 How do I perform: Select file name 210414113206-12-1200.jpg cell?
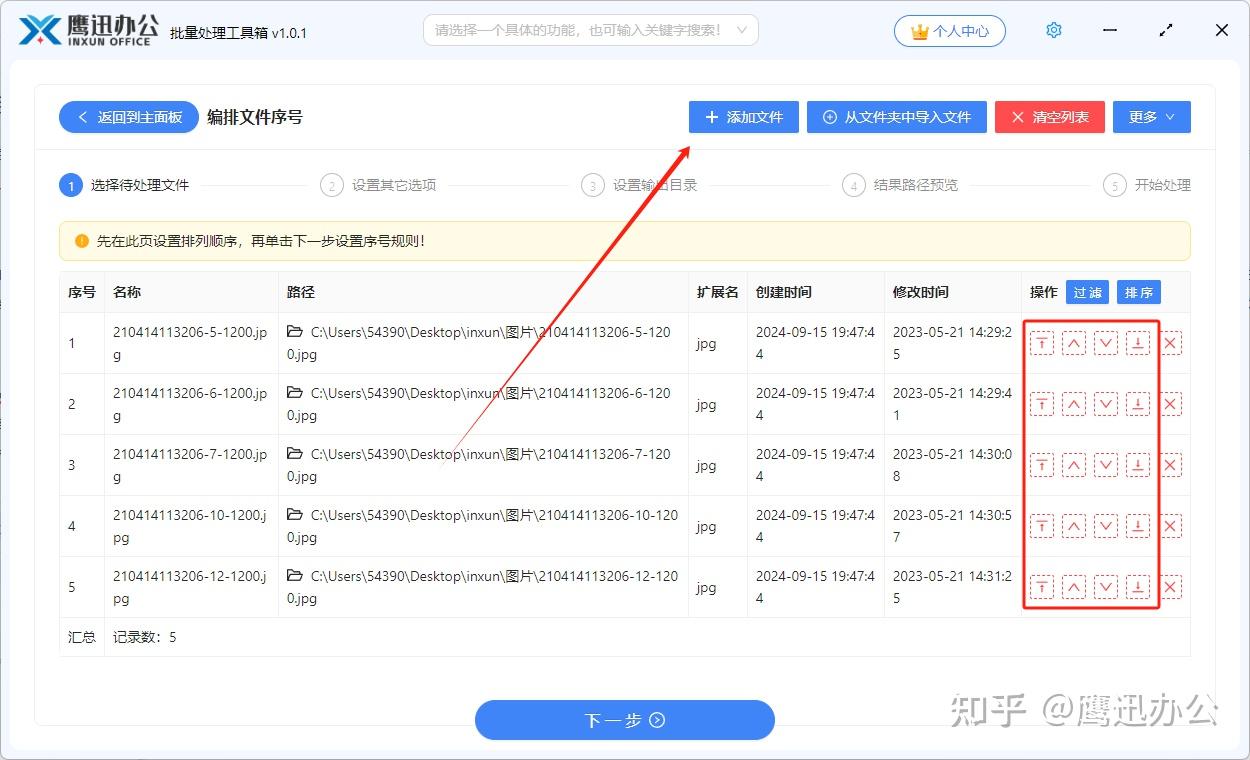(x=191, y=587)
